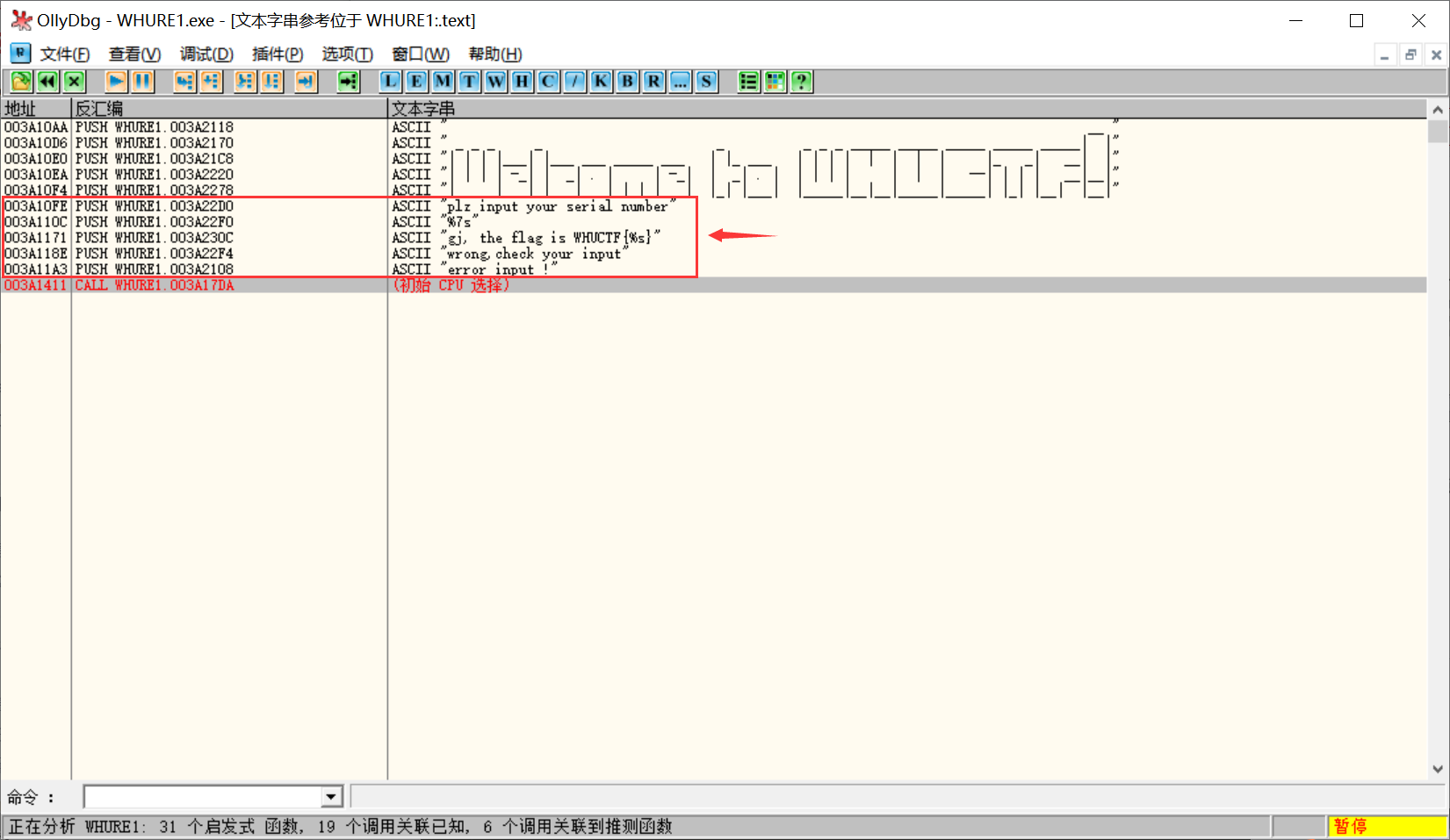The height and width of the screenshot is (840, 1450).
Task: Minimize the inner references child window
Action: pyautogui.click(x=1385, y=54)
